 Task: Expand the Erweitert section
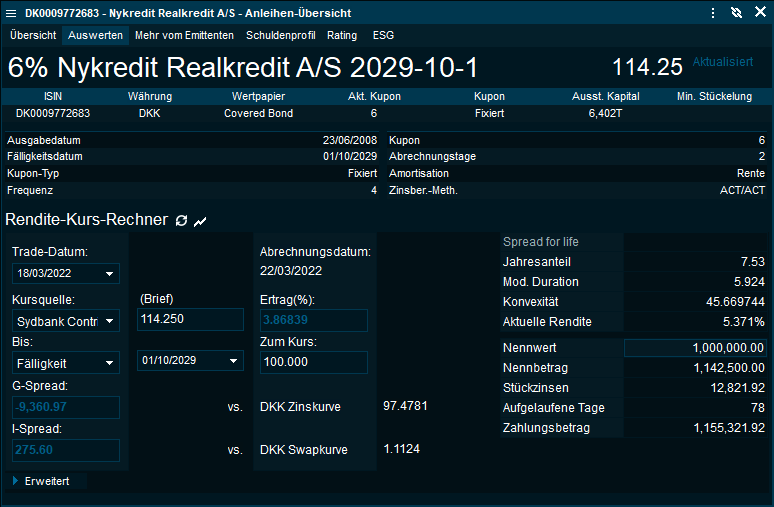click(46, 481)
